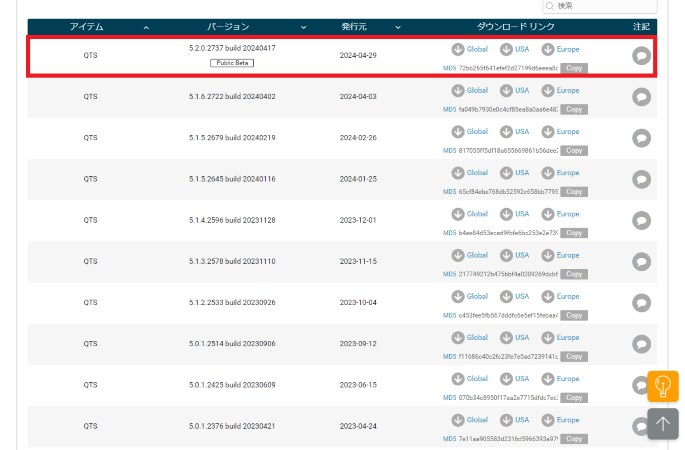Click the orange lightbulb tips button
This screenshot has width=685, height=450.
tap(663, 386)
